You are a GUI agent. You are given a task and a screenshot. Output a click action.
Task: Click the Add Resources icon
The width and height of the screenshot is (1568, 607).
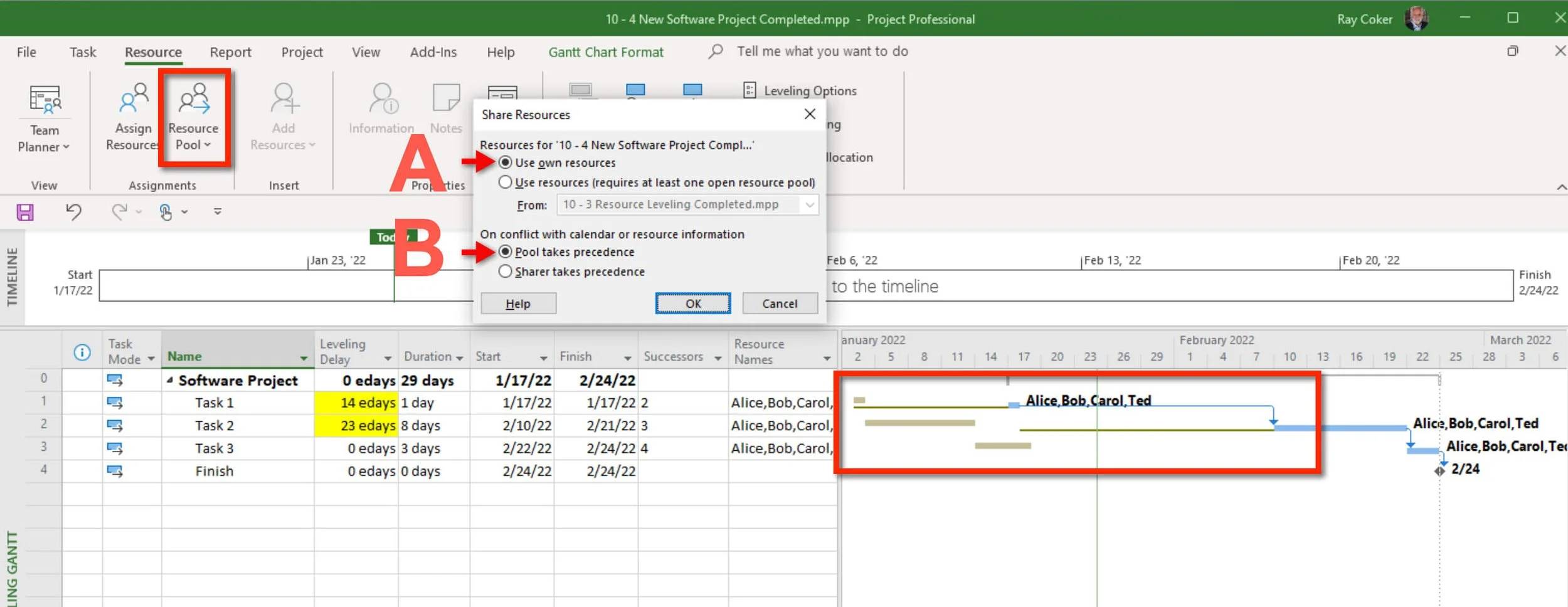[284, 99]
